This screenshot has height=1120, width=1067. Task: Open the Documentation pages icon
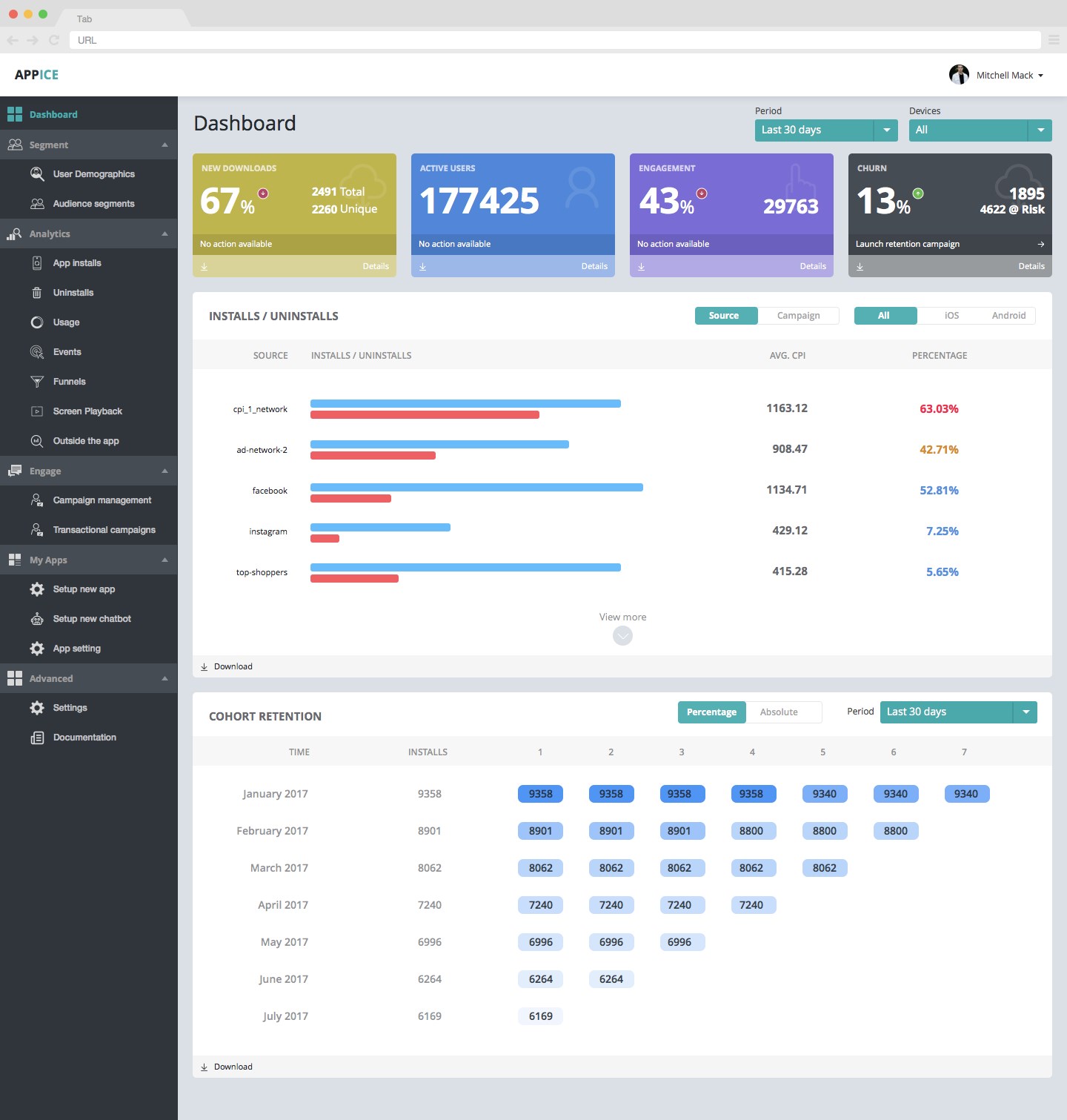tap(37, 738)
